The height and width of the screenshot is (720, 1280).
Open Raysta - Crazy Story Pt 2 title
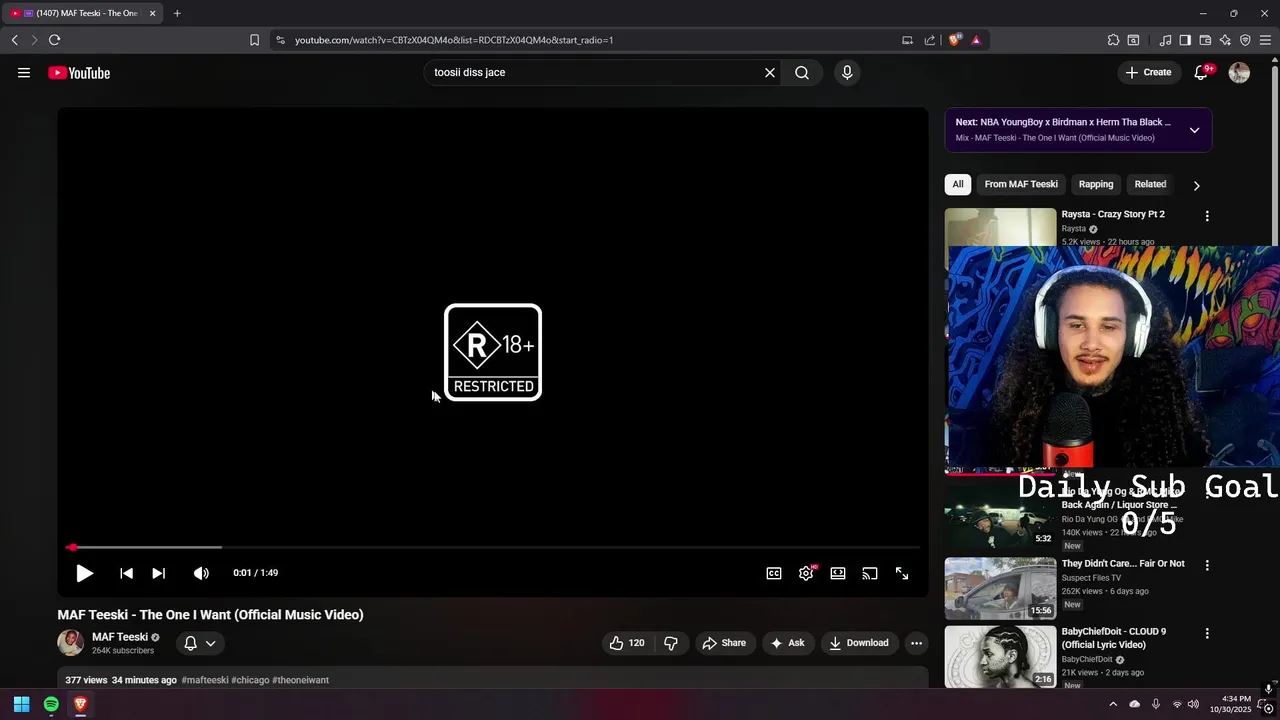(1113, 214)
